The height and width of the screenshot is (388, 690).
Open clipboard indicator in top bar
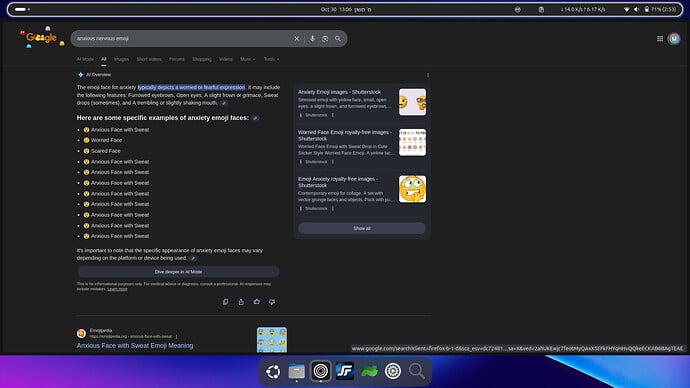(541, 9)
